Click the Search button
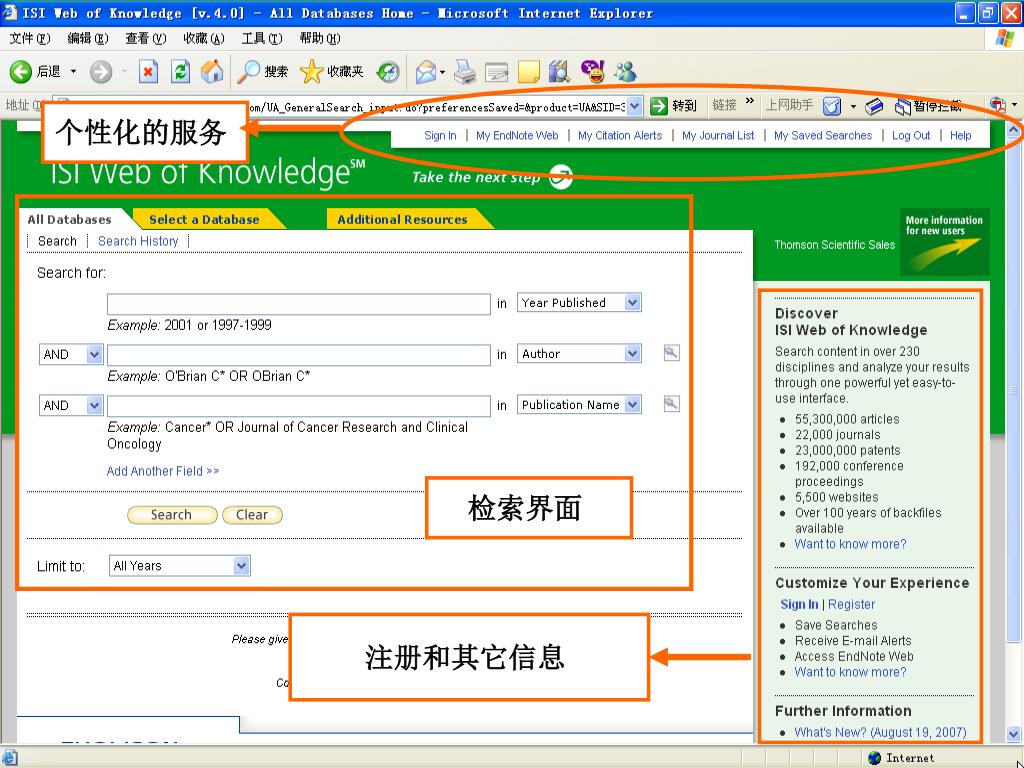Viewport: 1024px width, 768px height. click(x=172, y=515)
